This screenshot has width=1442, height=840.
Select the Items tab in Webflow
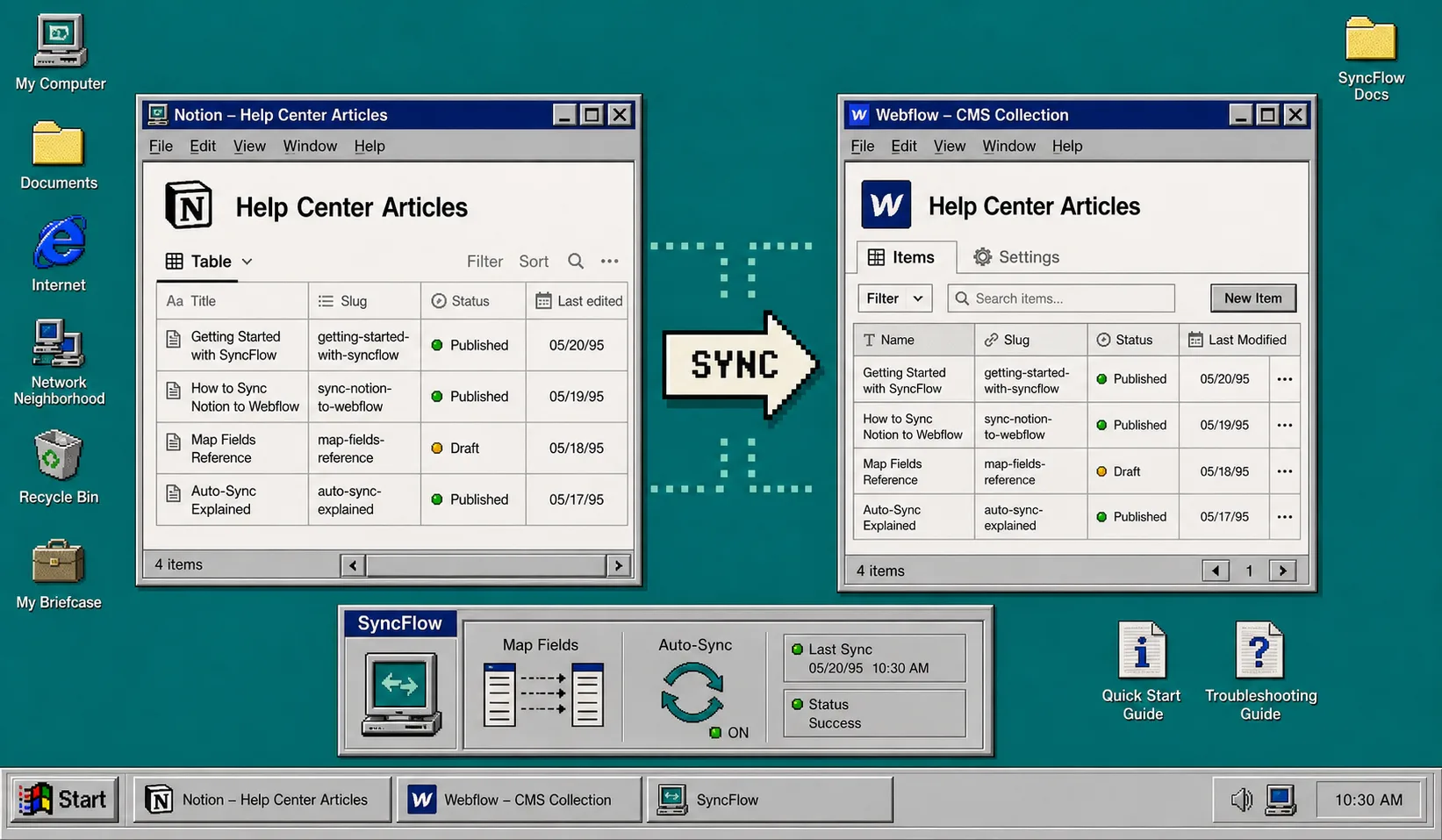pyautogui.click(x=906, y=257)
